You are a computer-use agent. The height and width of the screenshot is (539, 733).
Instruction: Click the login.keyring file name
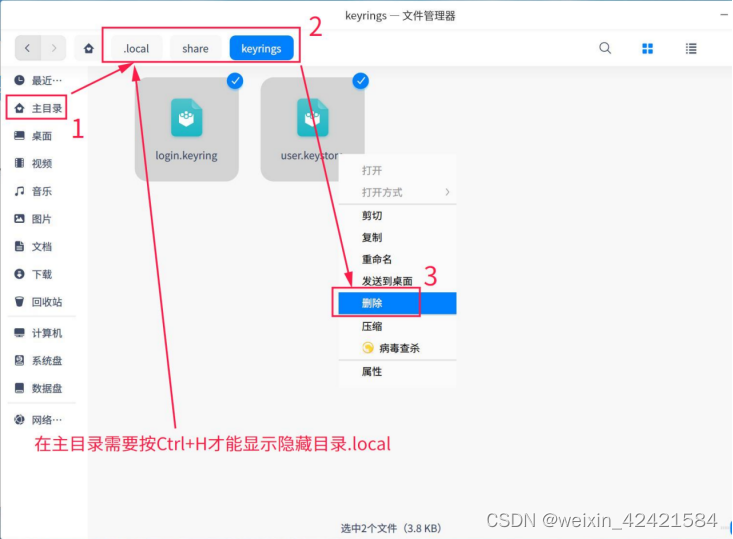[x=187, y=156]
